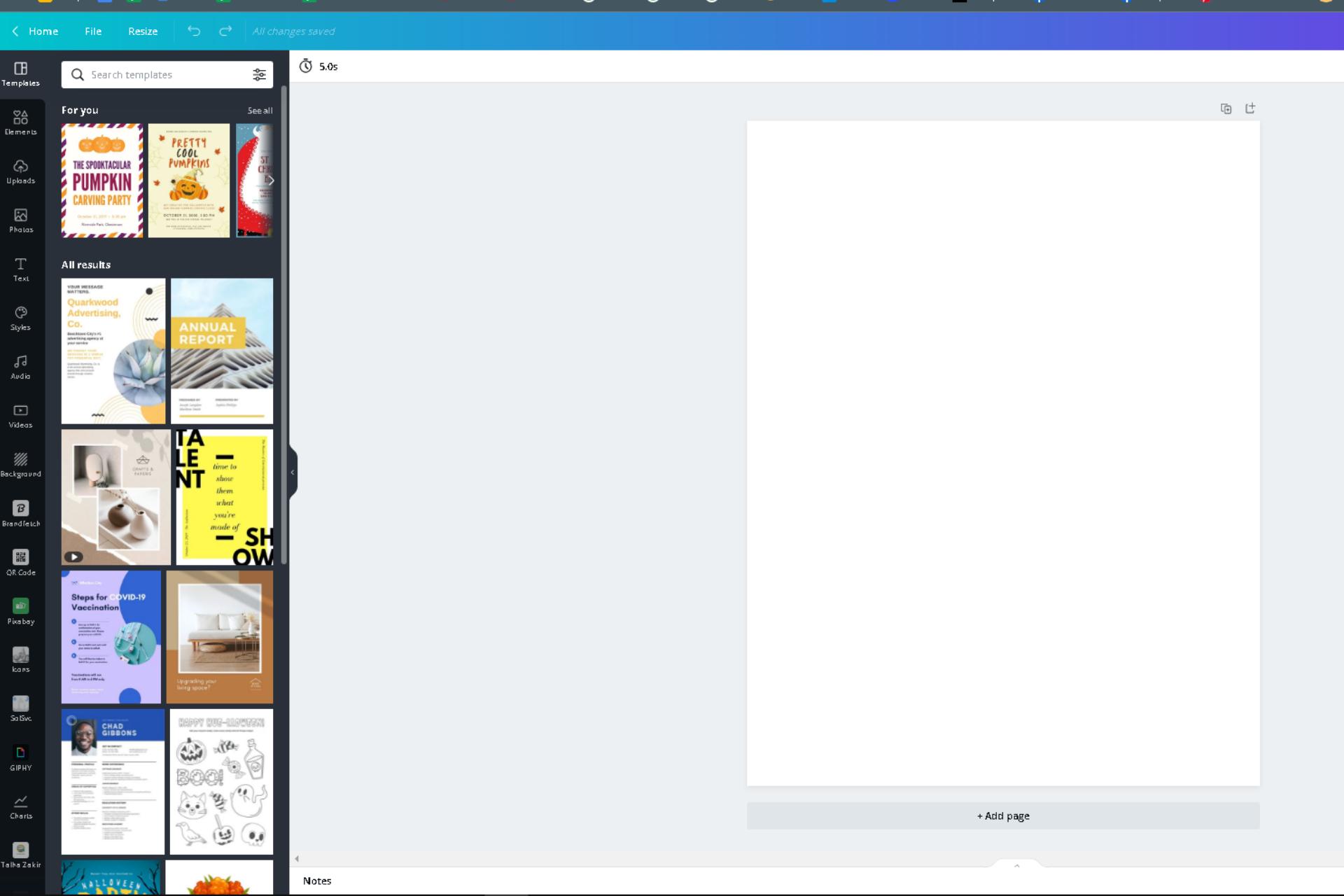Screen dimensions: 1344x896
Task: Open the Uploads panel
Action: 20,170
